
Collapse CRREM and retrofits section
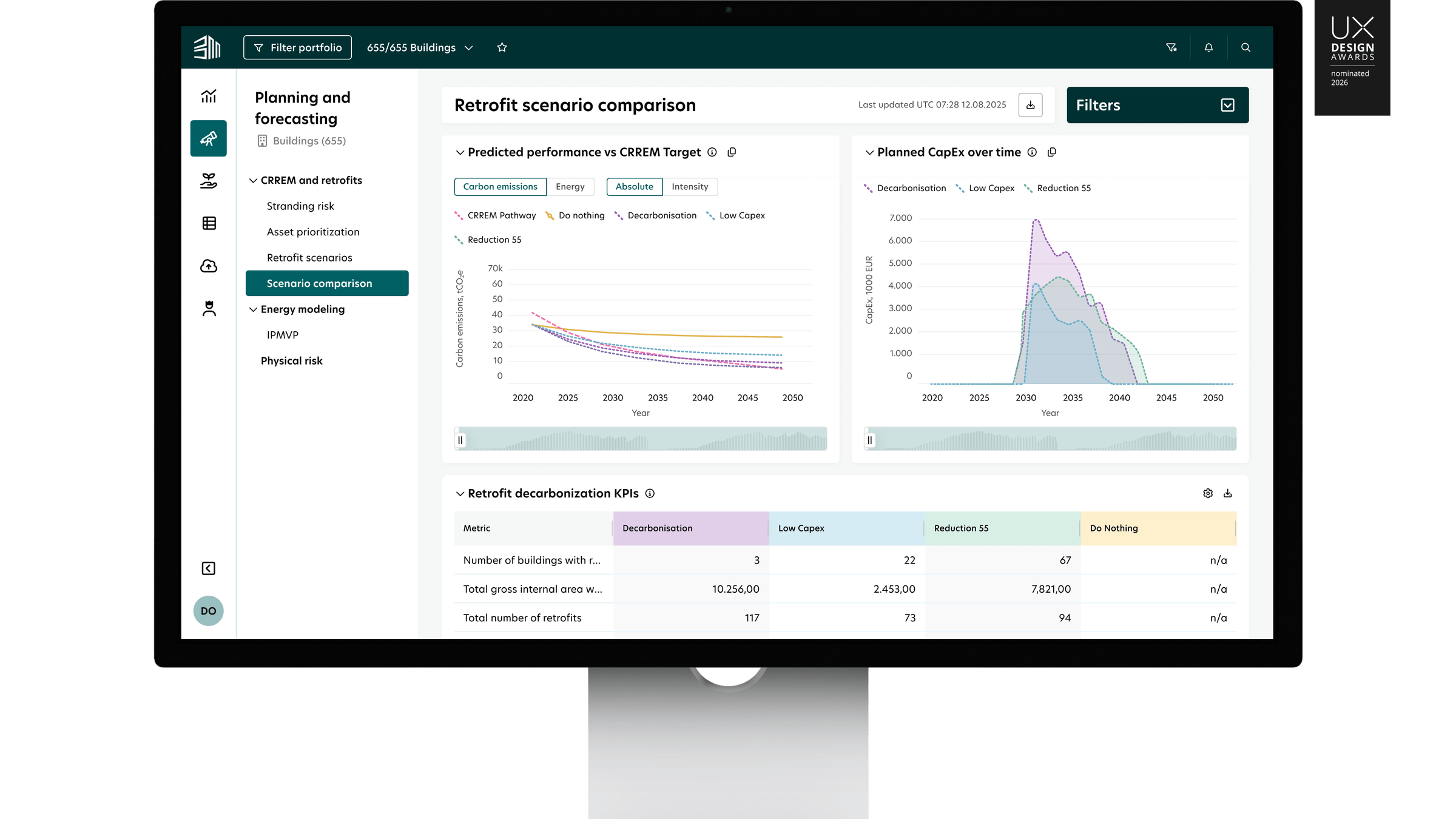tap(253, 180)
